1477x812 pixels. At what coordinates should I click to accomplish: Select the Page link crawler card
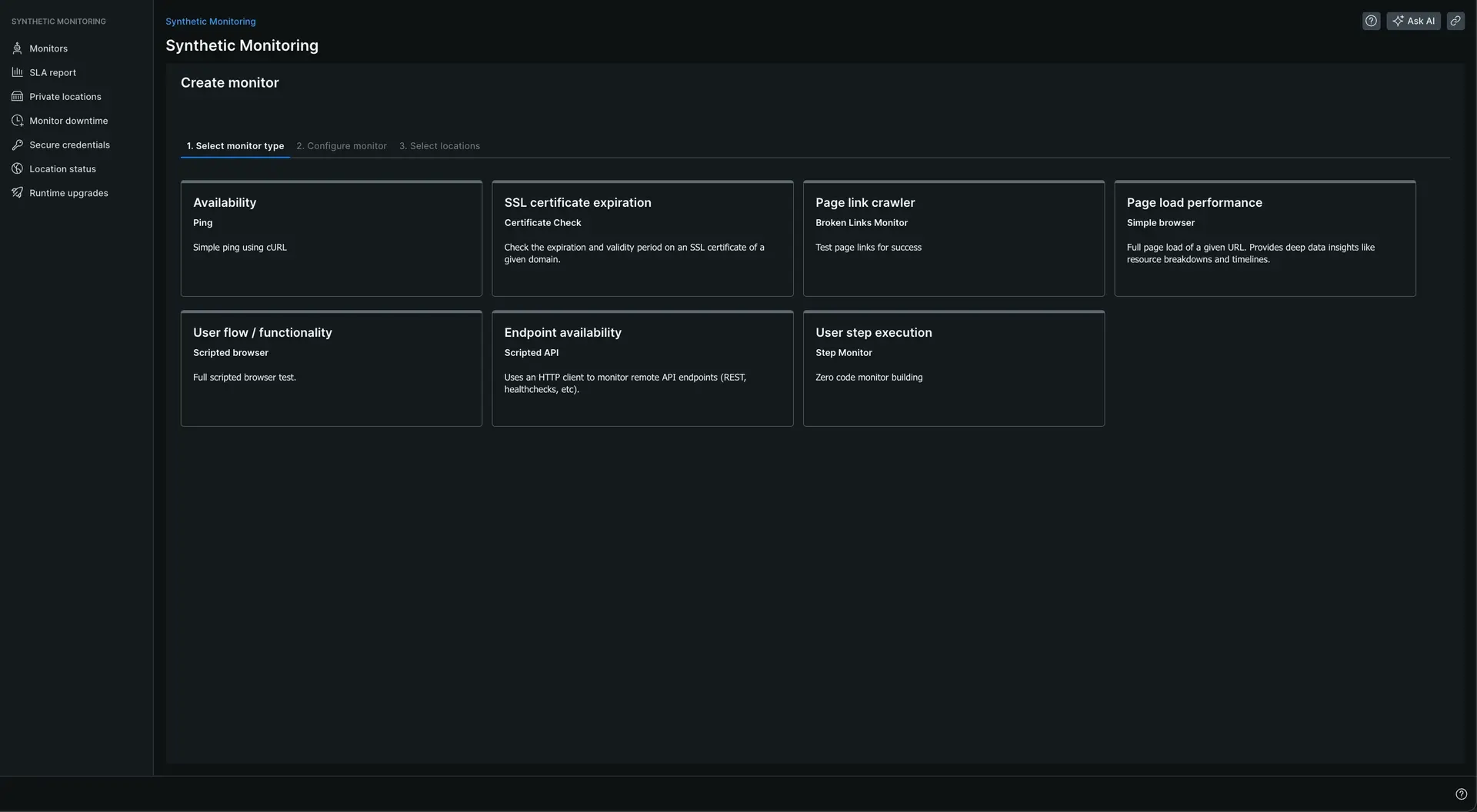coord(953,238)
